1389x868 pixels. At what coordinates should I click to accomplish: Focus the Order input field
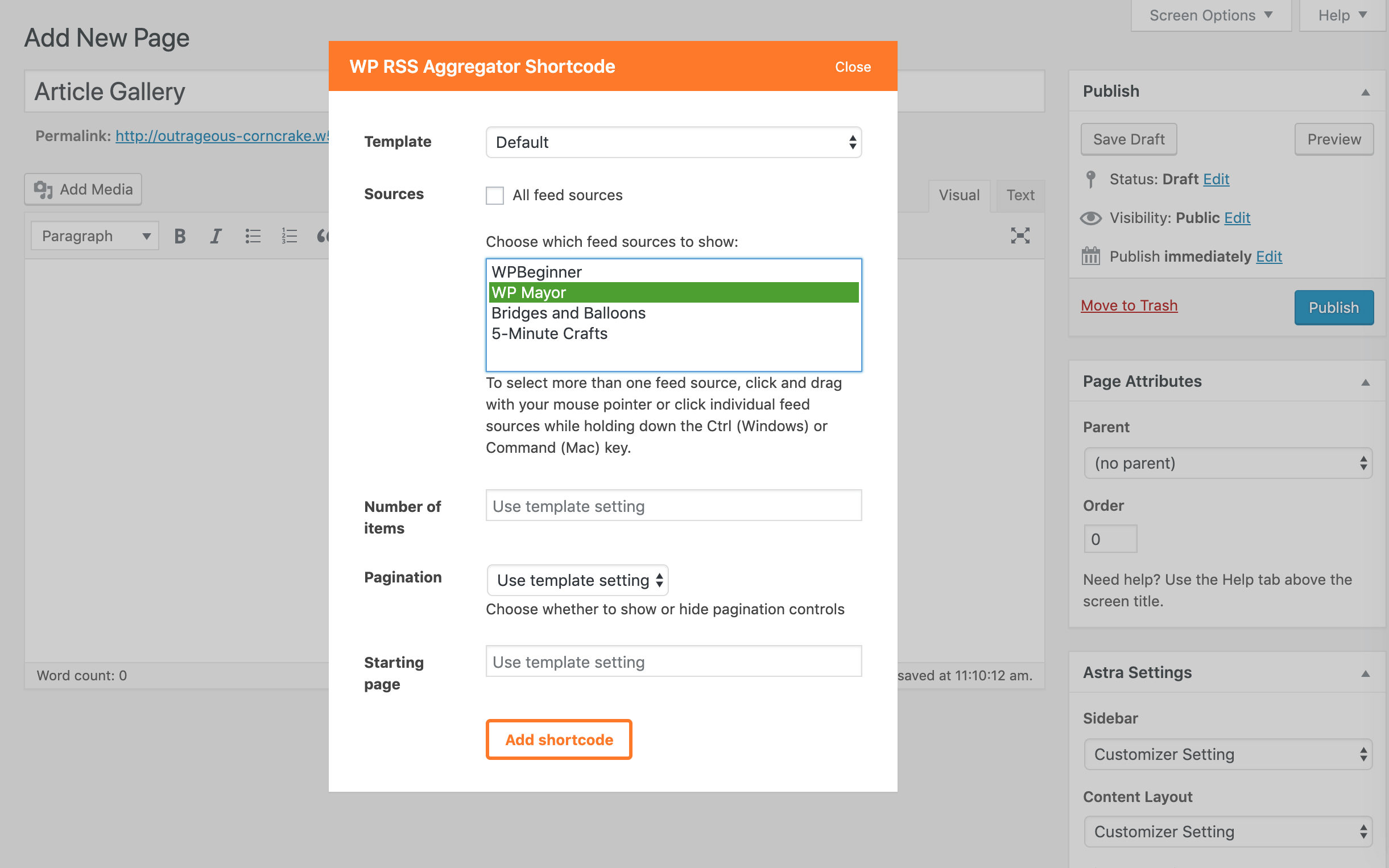click(1110, 539)
